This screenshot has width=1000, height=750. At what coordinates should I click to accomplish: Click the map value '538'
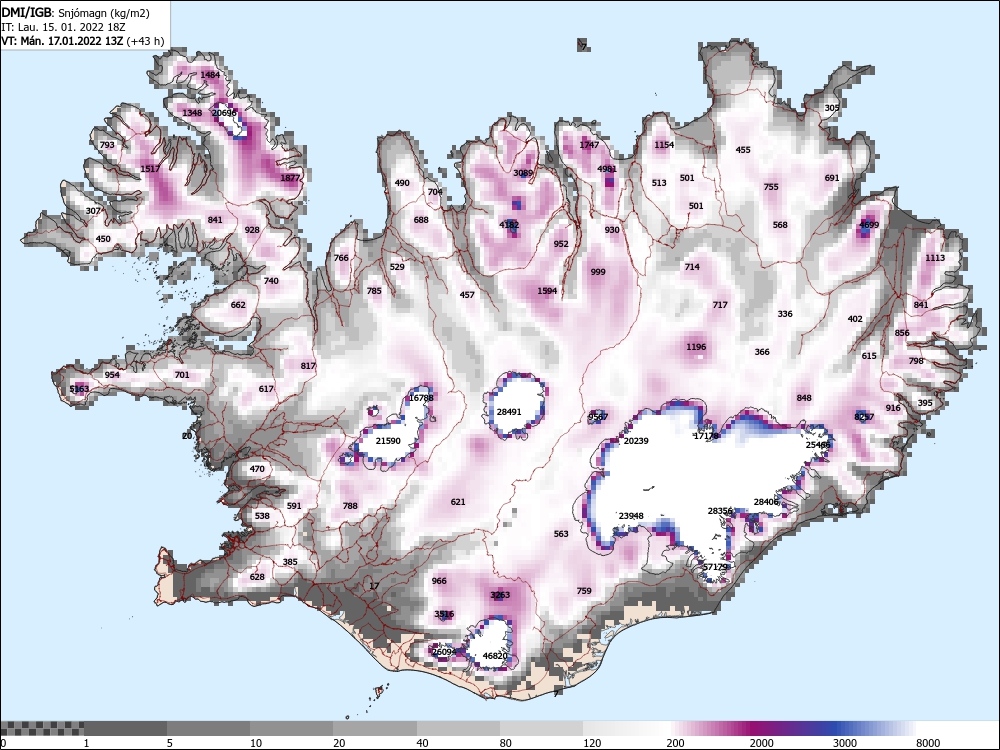coord(262,516)
